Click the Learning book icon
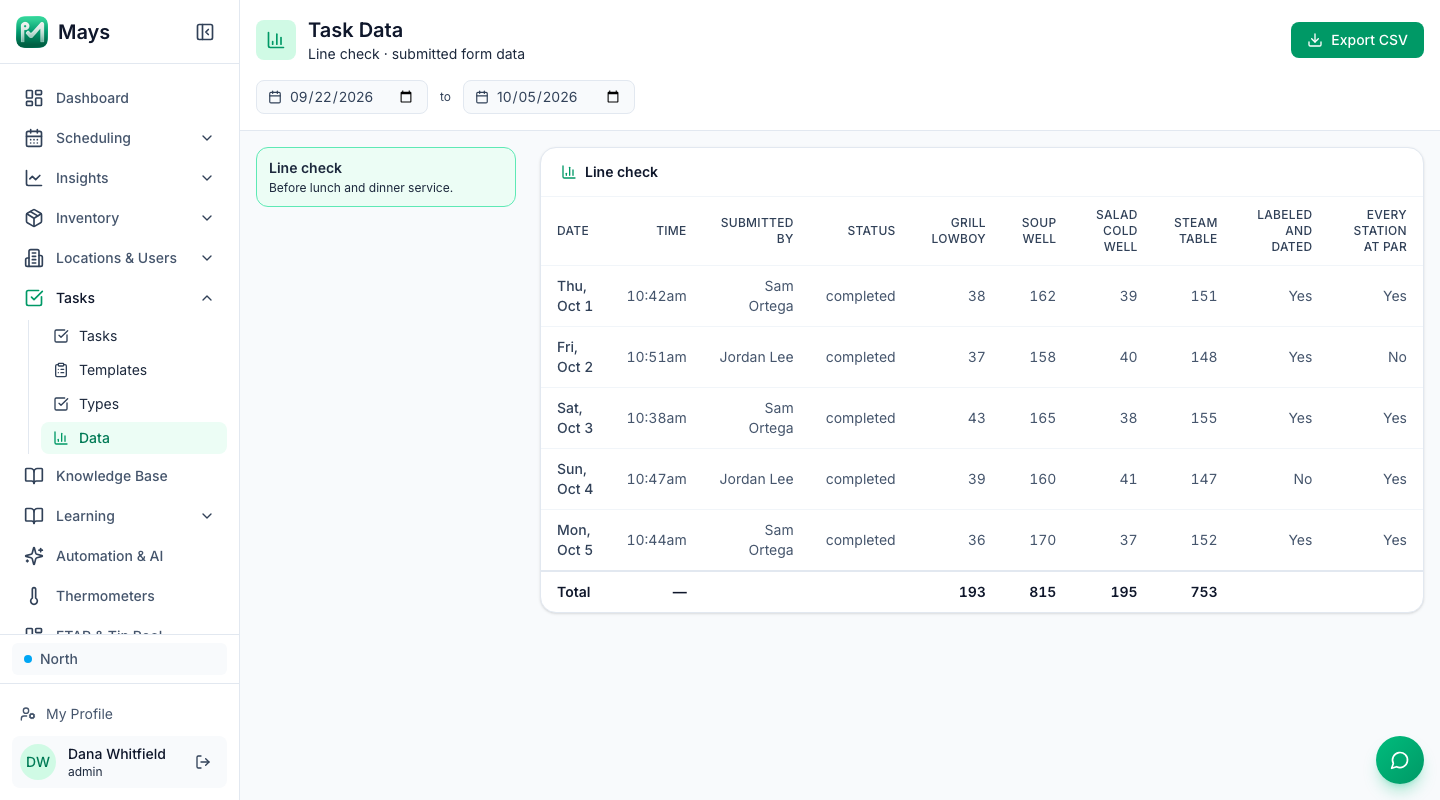 point(34,516)
